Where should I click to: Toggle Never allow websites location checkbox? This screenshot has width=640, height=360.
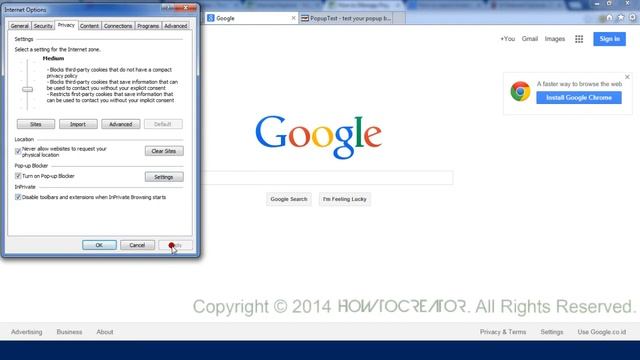(x=18, y=151)
